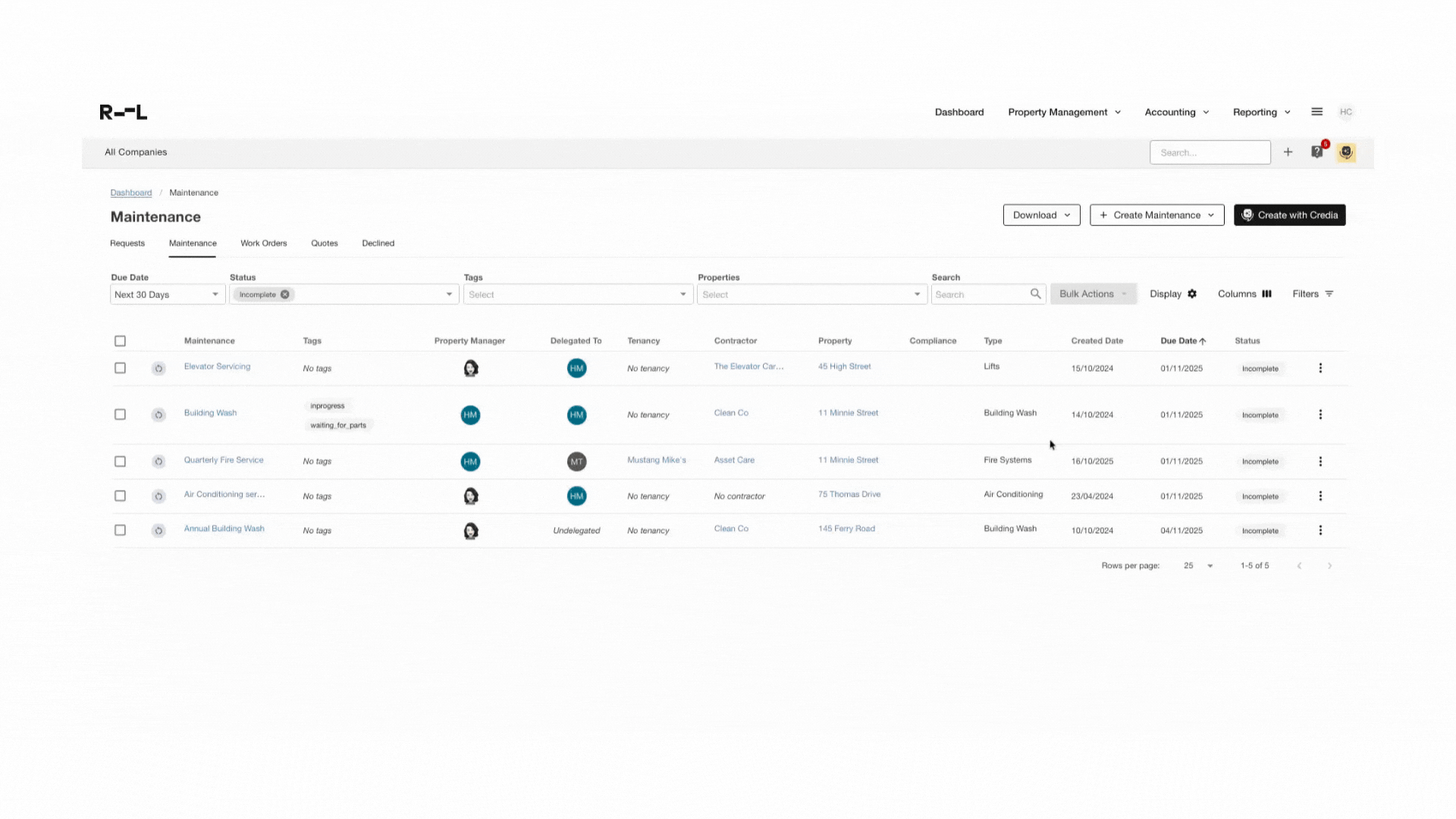
Task: Remove the Incomplete status filter chip
Action: [x=285, y=294]
